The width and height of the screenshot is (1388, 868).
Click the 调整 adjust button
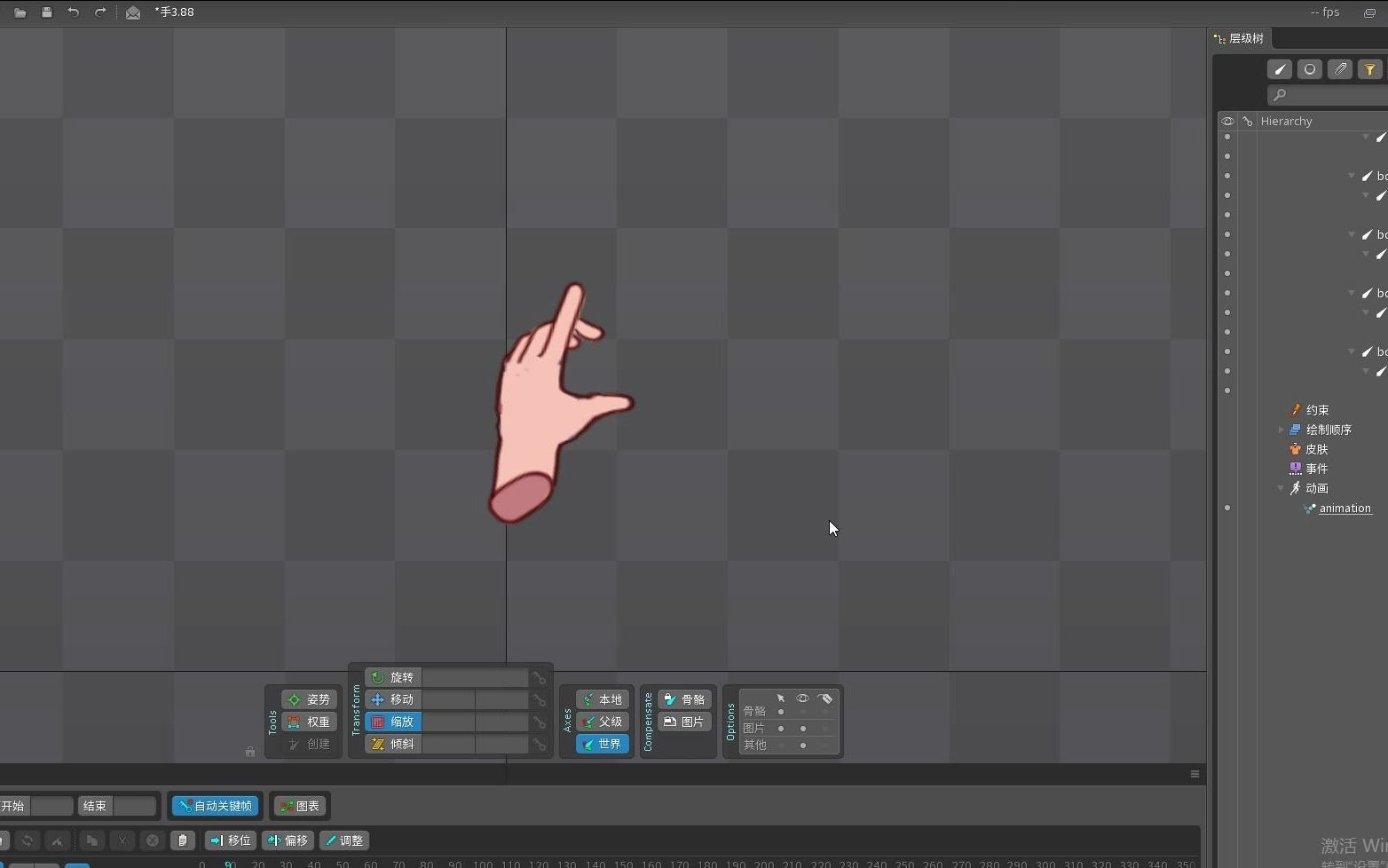click(x=344, y=840)
